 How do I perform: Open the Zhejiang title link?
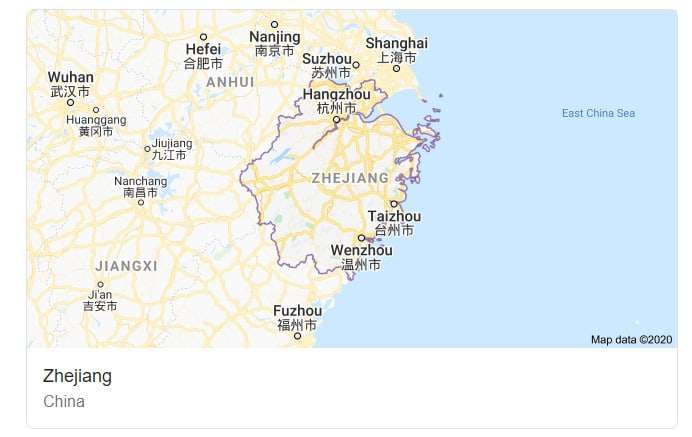tap(78, 377)
